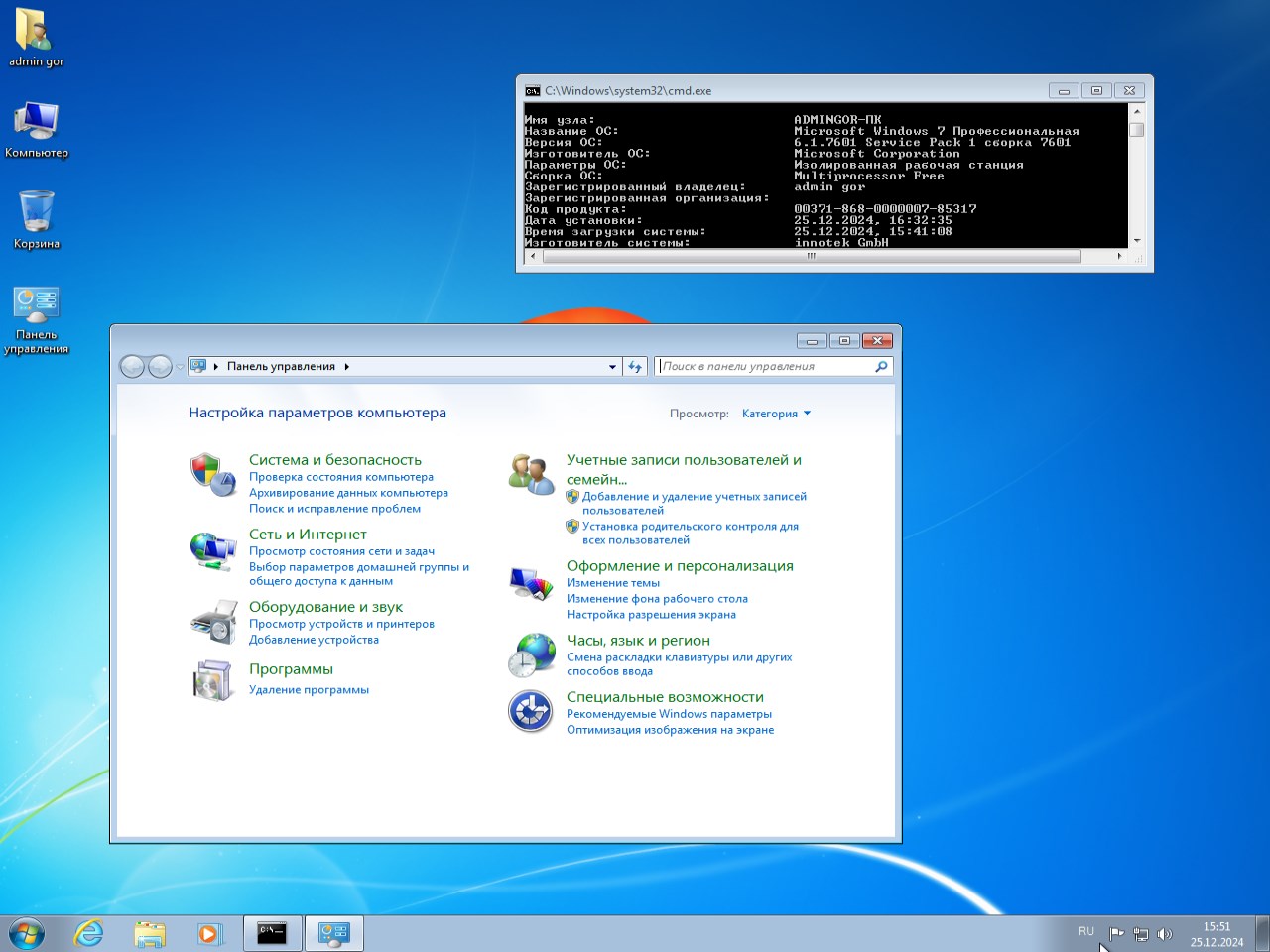Screen dimensions: 1270x952
Task: Open the Панель управления desktop shortcut
Action: tap(37, 319)
